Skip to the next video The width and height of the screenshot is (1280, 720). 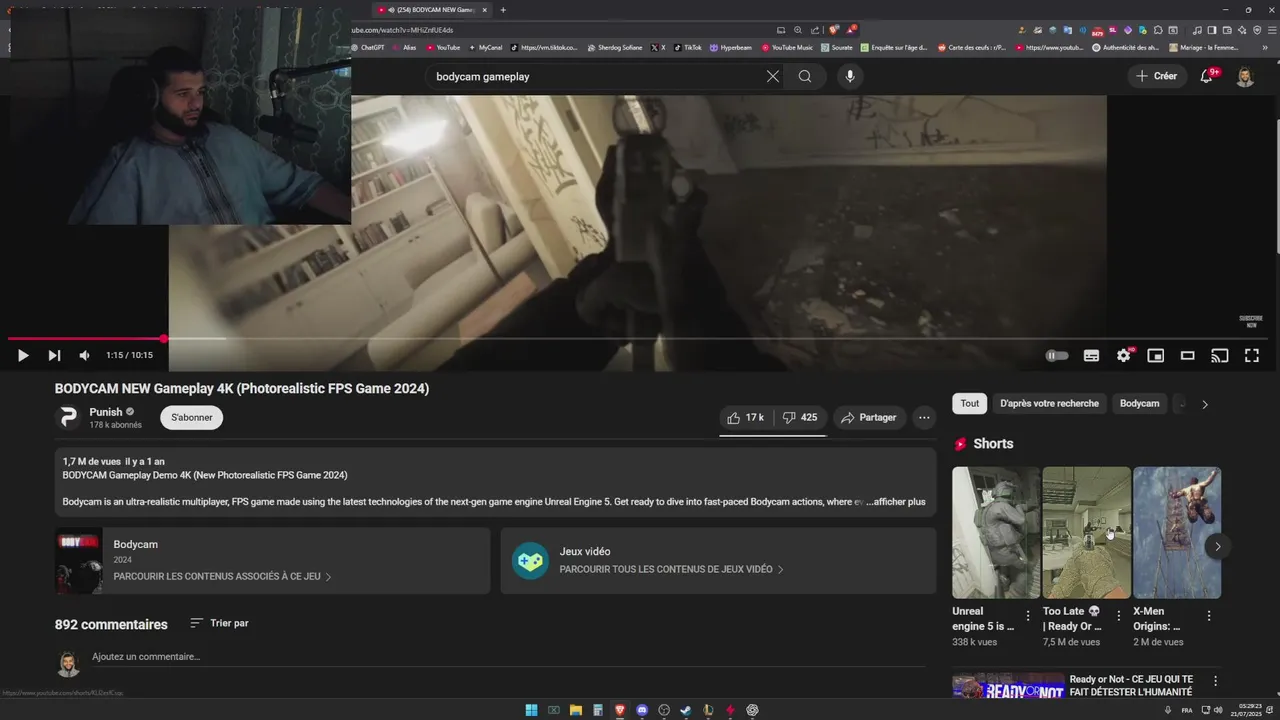click(x=54, y=355)
